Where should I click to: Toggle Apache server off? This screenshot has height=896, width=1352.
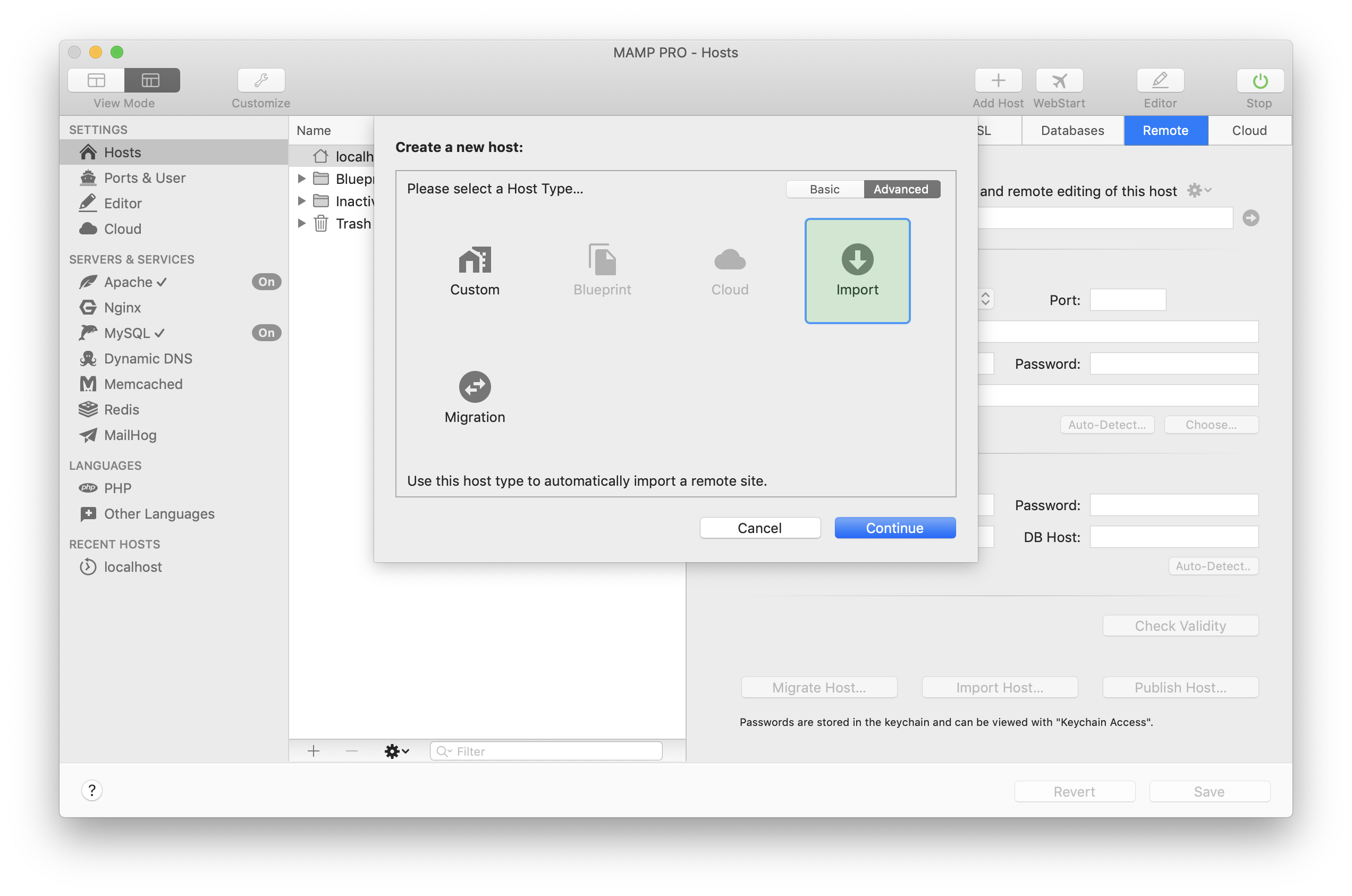pos(266,281)
